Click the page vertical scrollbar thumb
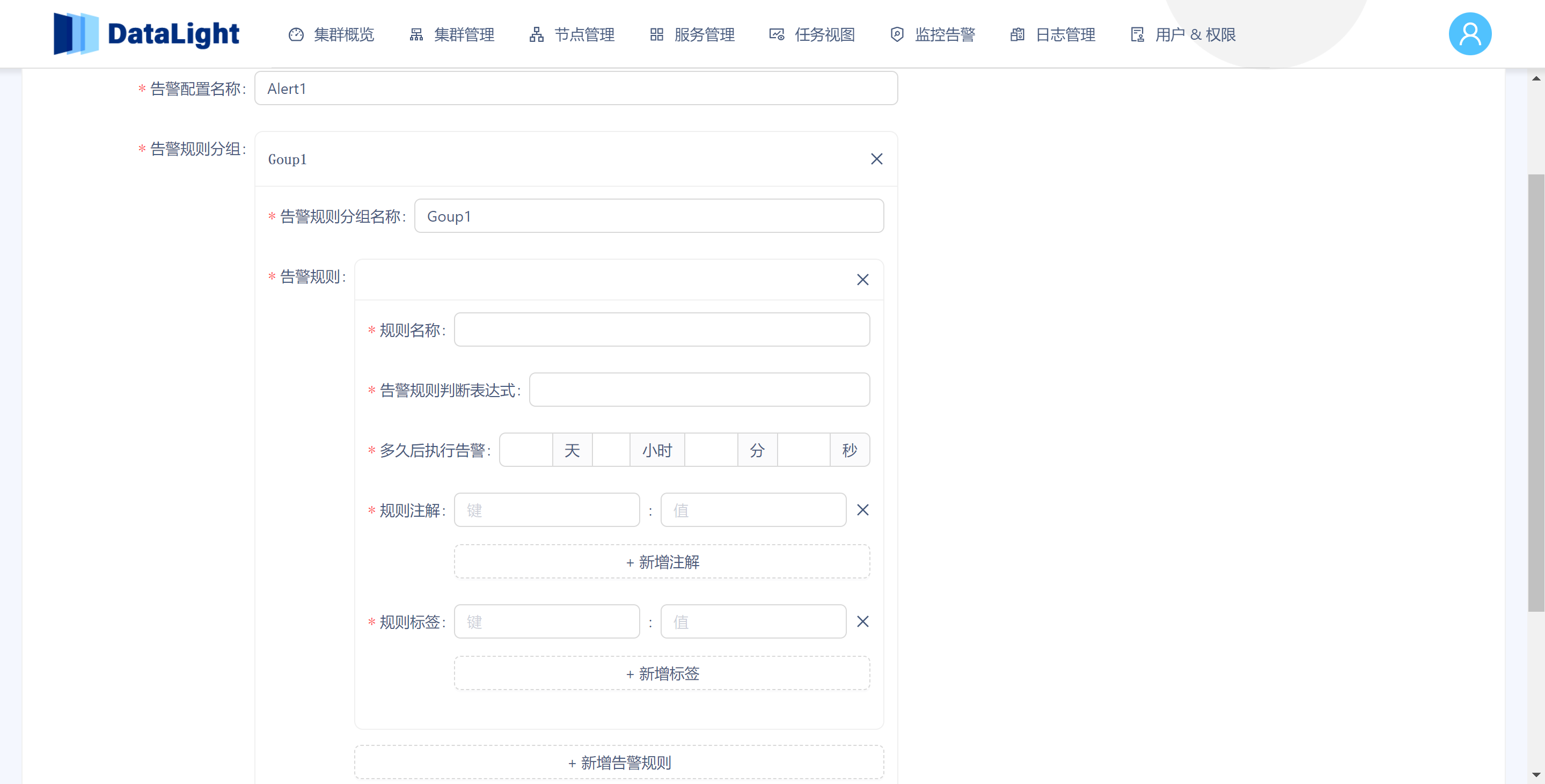Viewport: 1545px width, 784px height. (1536, 393)
